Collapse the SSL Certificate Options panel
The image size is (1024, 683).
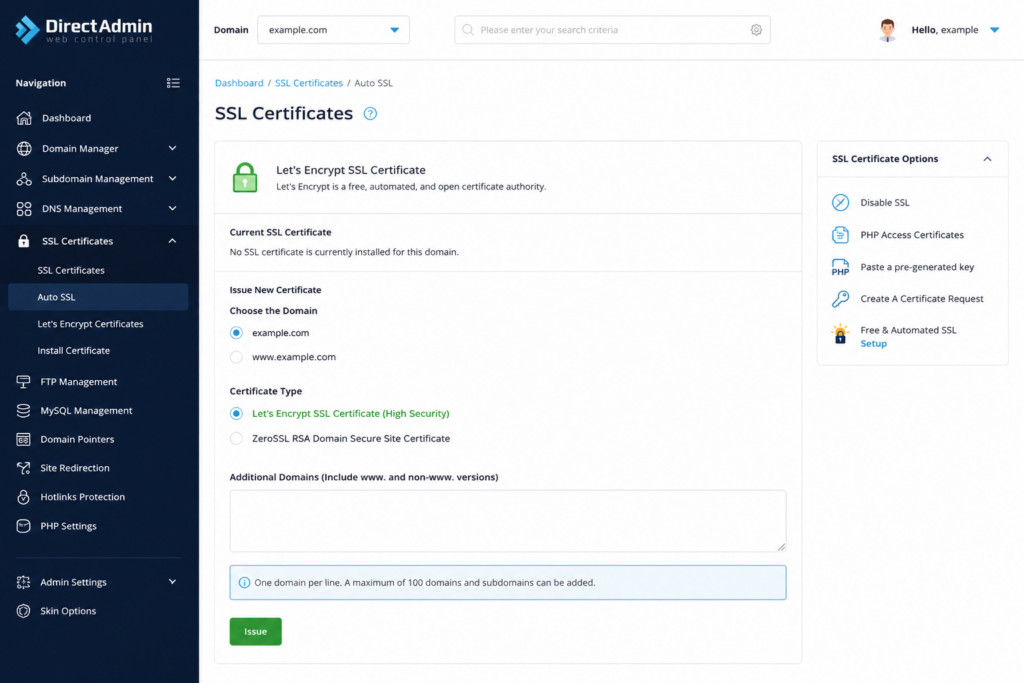click(x=987, y=159)
